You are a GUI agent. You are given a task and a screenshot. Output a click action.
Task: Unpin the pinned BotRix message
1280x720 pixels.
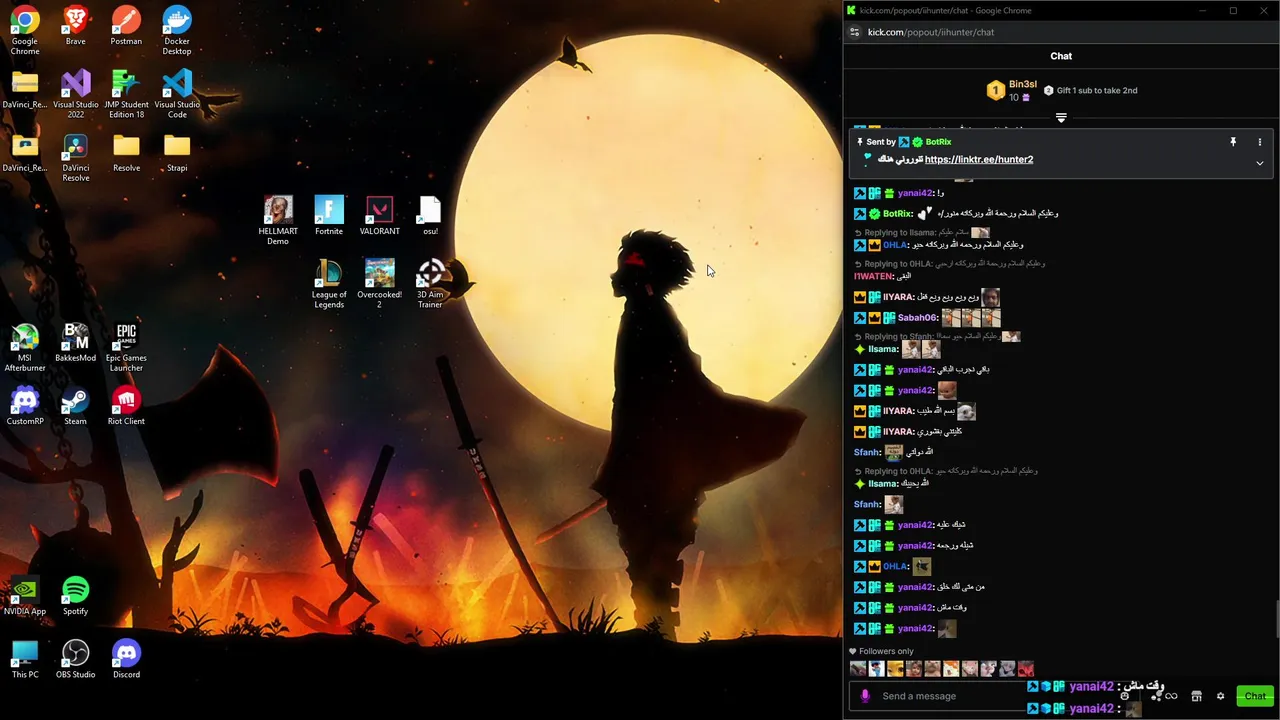[1233, 142]
